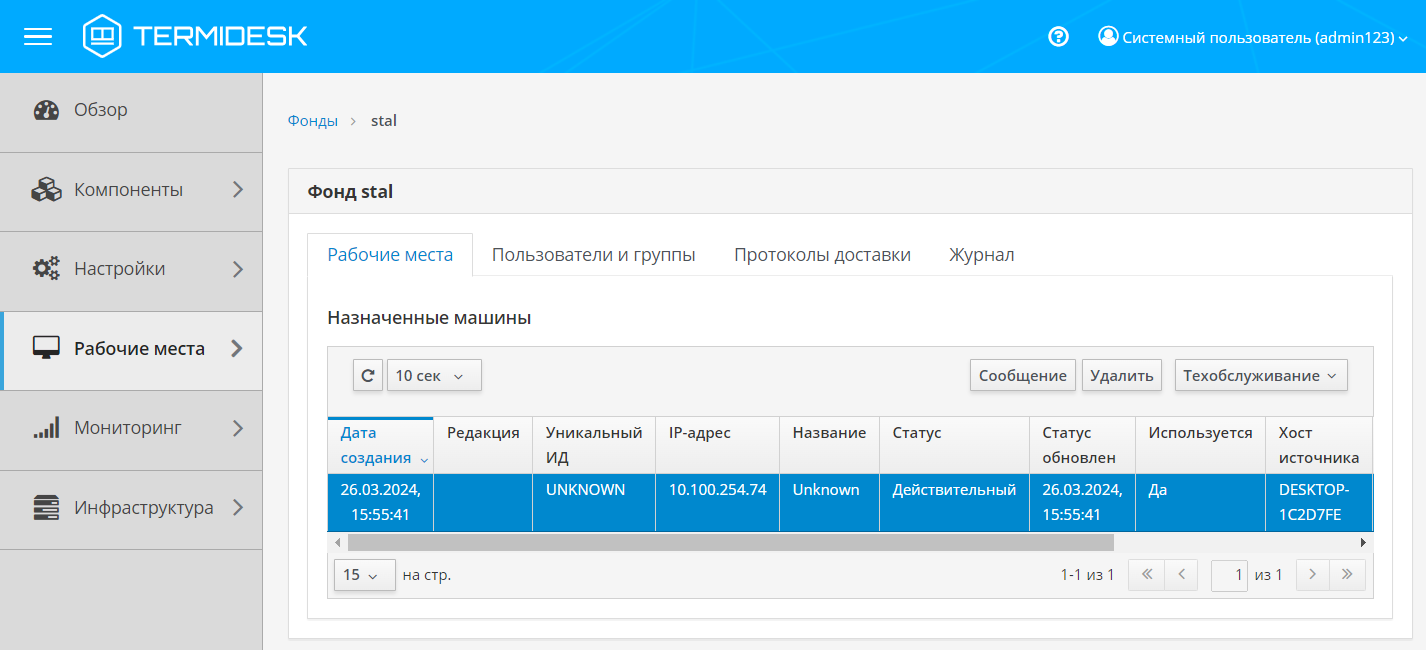The width and height of the screenshot is (1426, 650).
Task: Go to the previous page arrow
Action: (x=1181, y=575)
